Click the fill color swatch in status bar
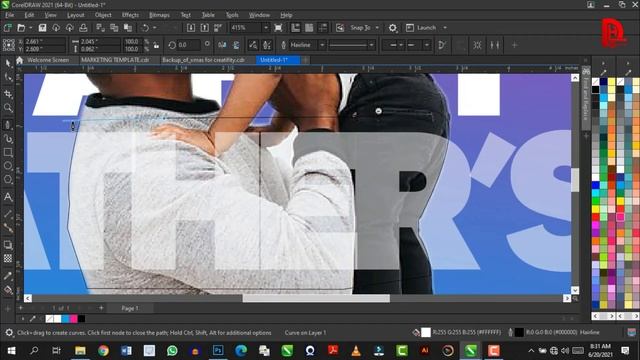This screenshot has height=360, width=640. click(426, 333)
